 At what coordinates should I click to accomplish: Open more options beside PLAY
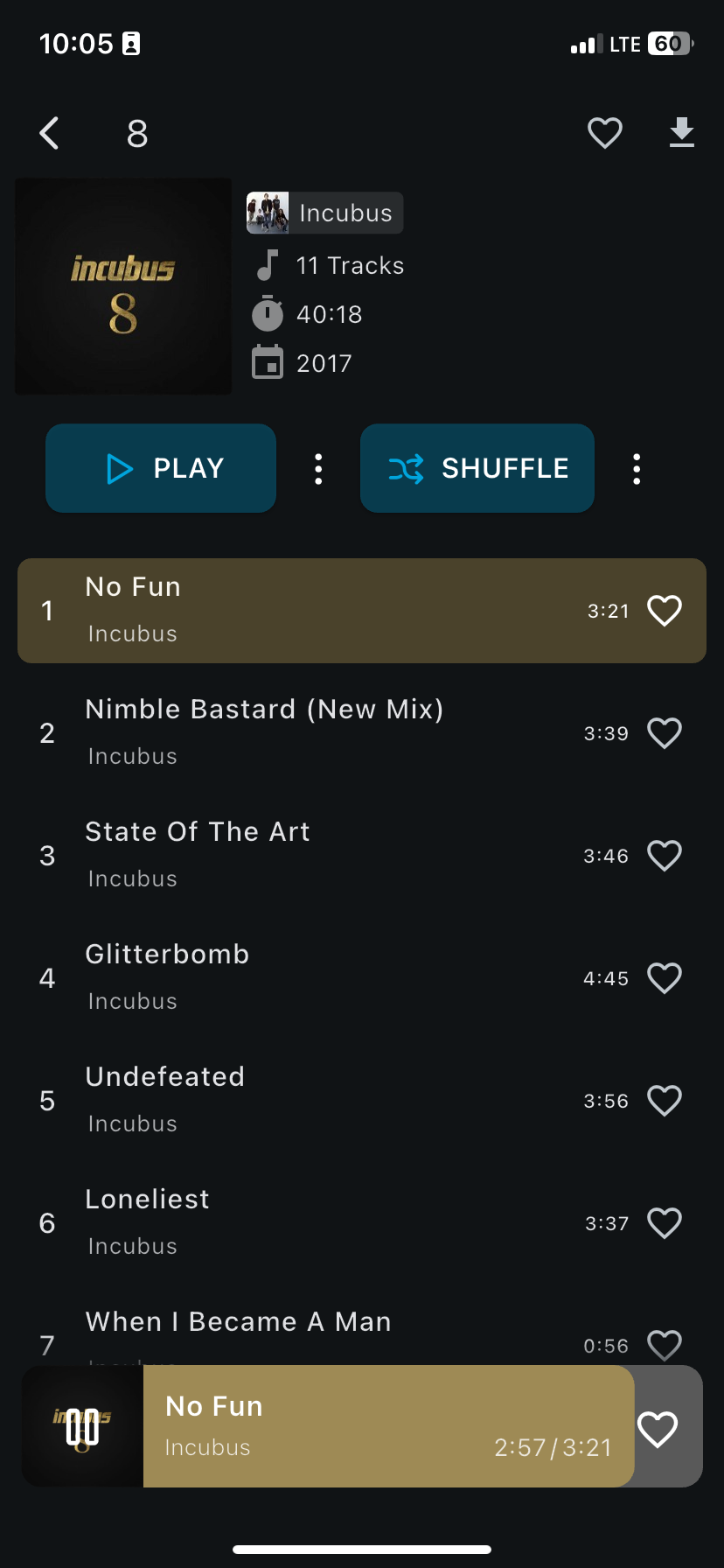(x=318, y=469)
